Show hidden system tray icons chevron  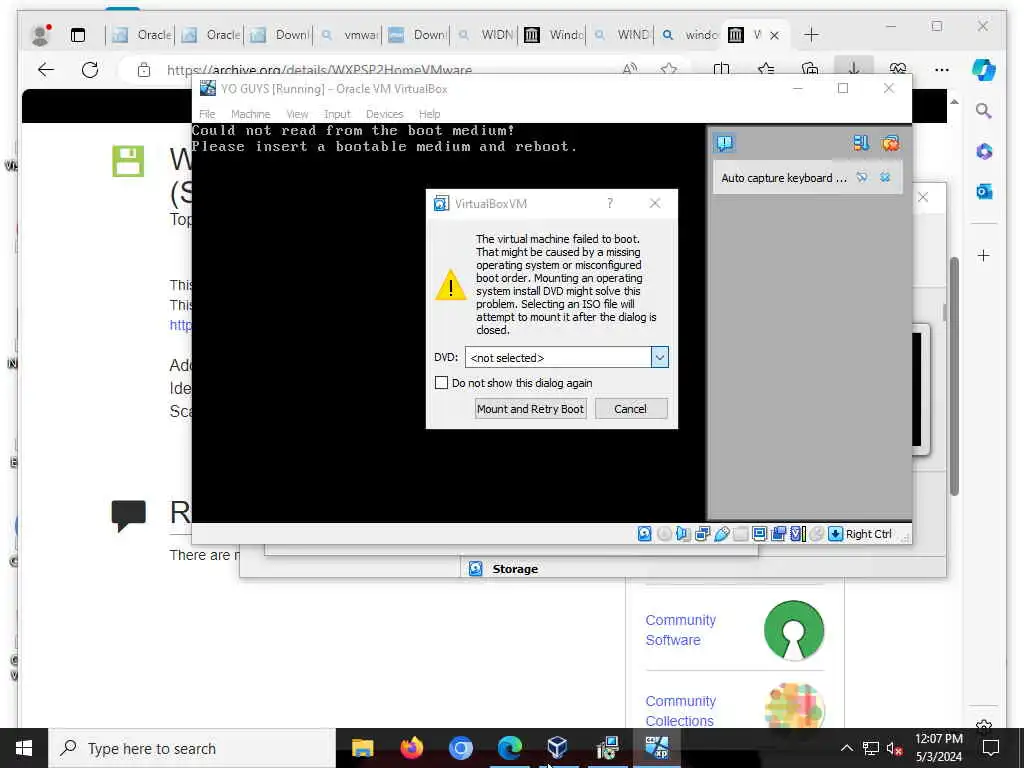coord(846,748)
